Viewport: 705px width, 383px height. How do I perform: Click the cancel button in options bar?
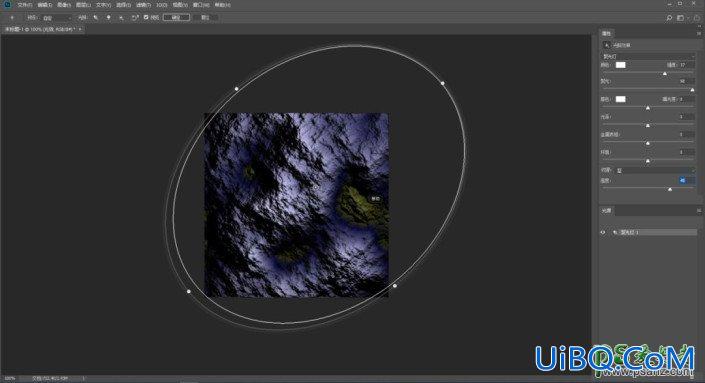point(205,18)
